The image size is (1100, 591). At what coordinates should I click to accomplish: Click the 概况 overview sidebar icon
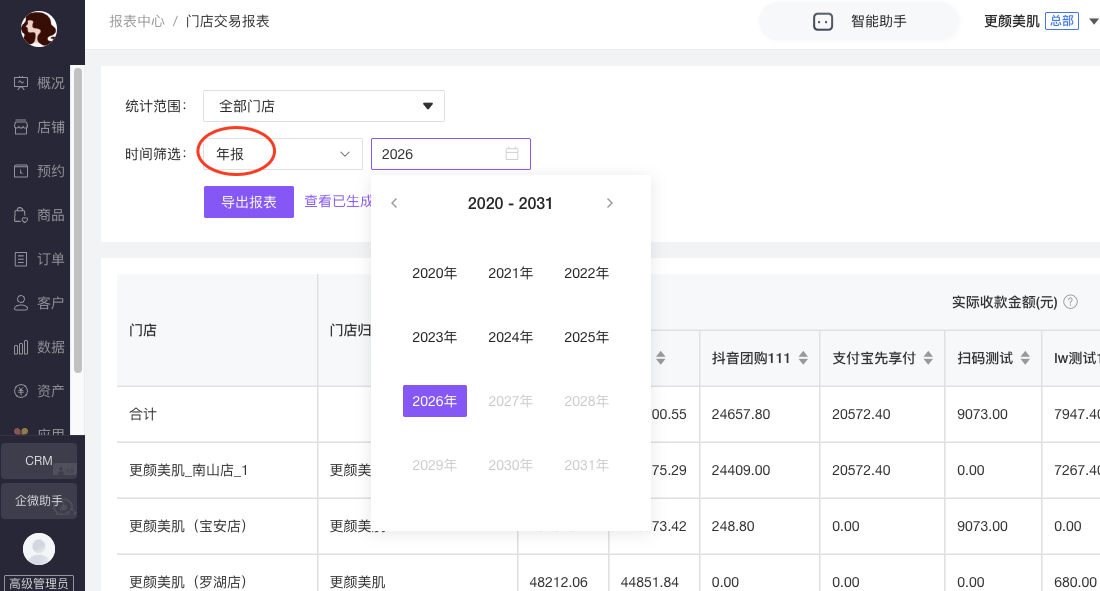pos(21,83)
